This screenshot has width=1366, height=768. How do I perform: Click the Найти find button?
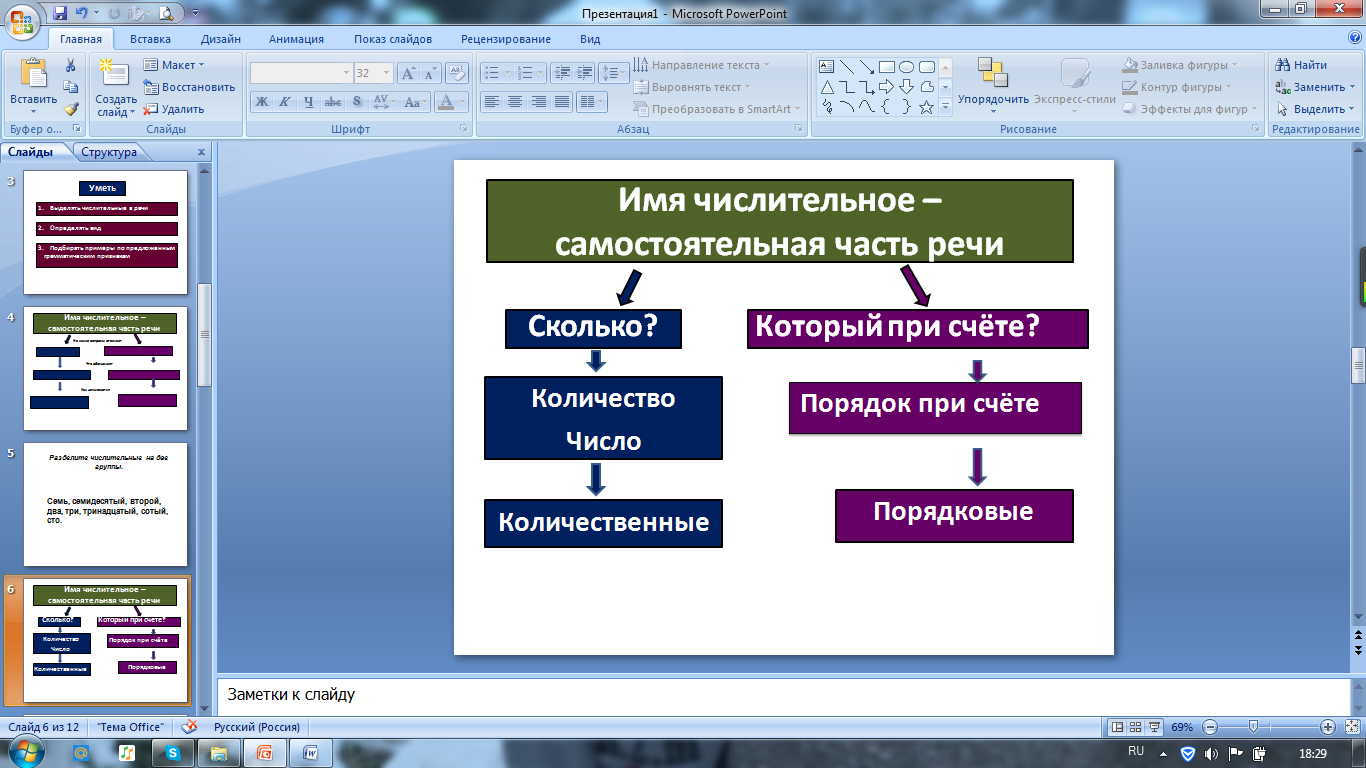click(x=1302, y=65)
